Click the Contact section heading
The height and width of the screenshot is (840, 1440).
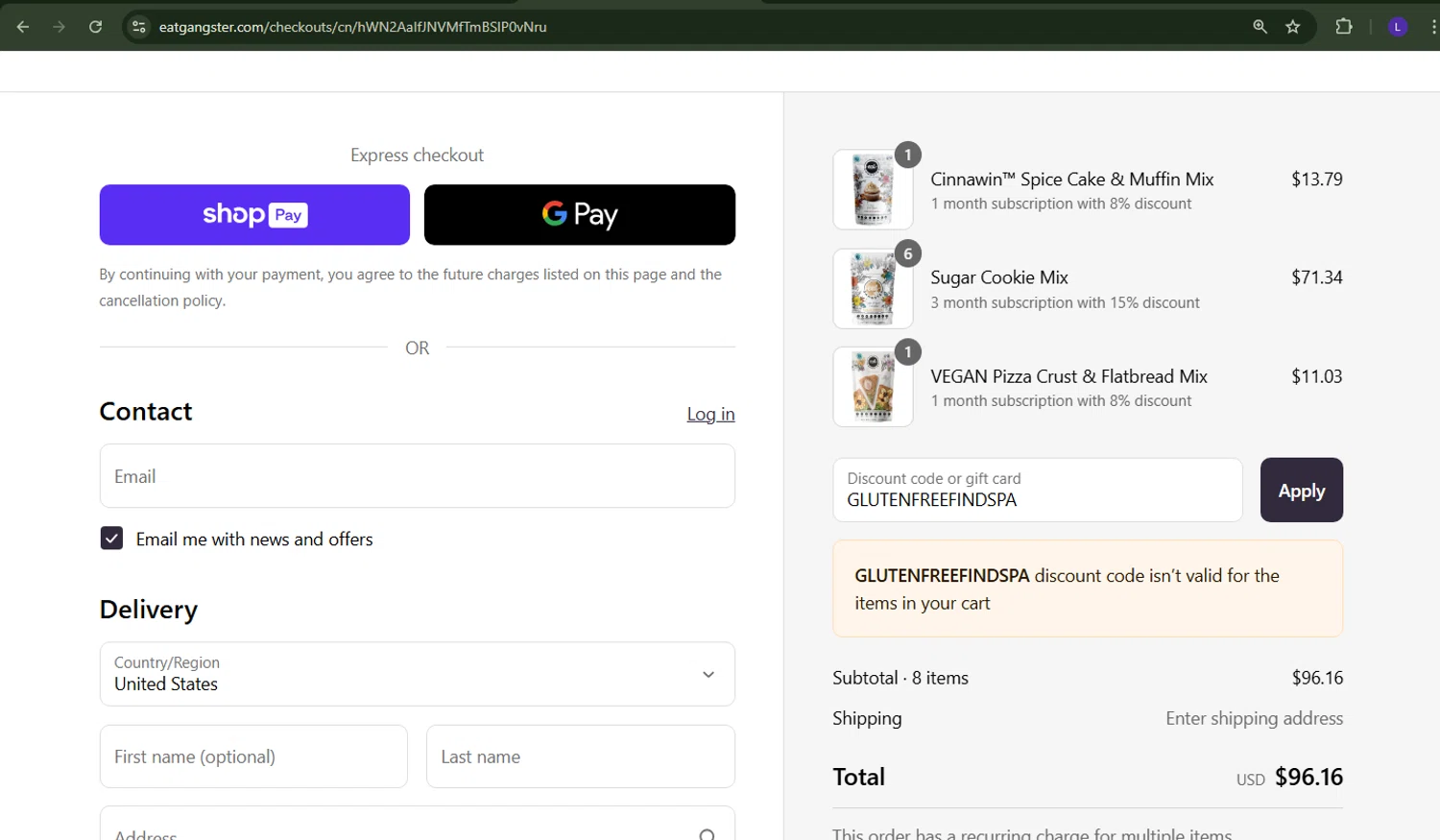click(146, 412)
